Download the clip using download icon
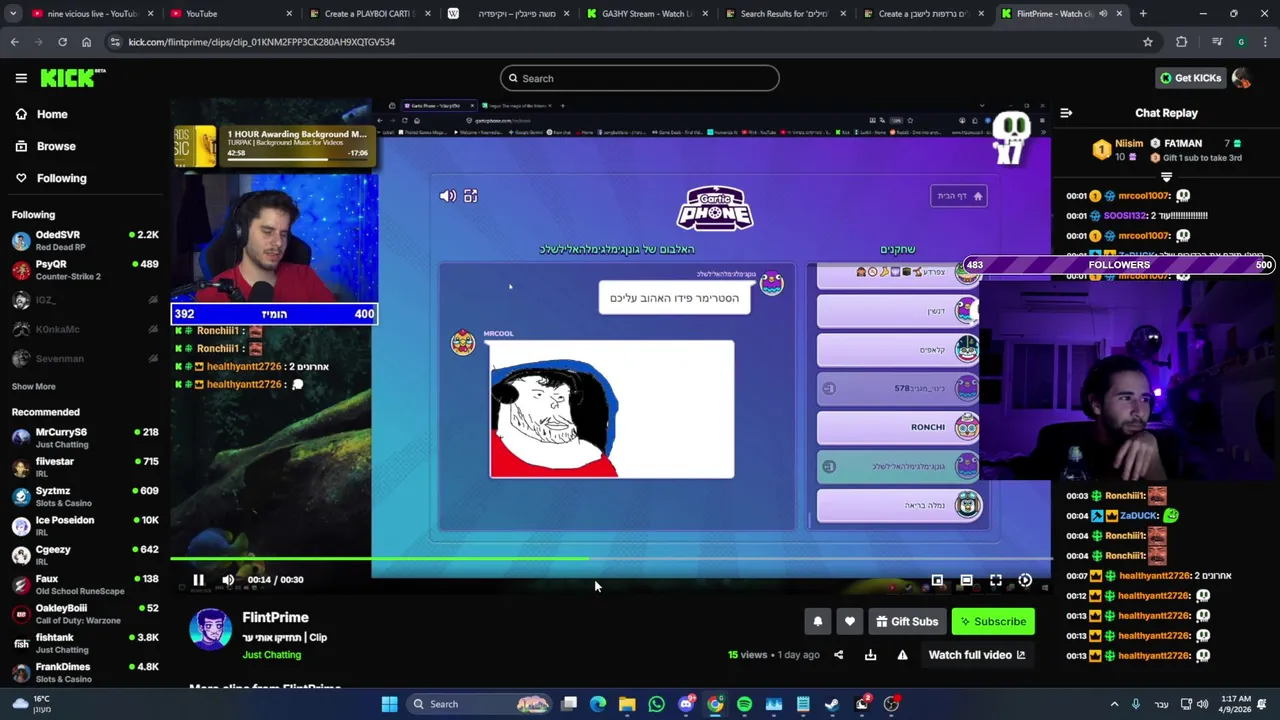This screenshot has height=720, width=1280. 870,655
